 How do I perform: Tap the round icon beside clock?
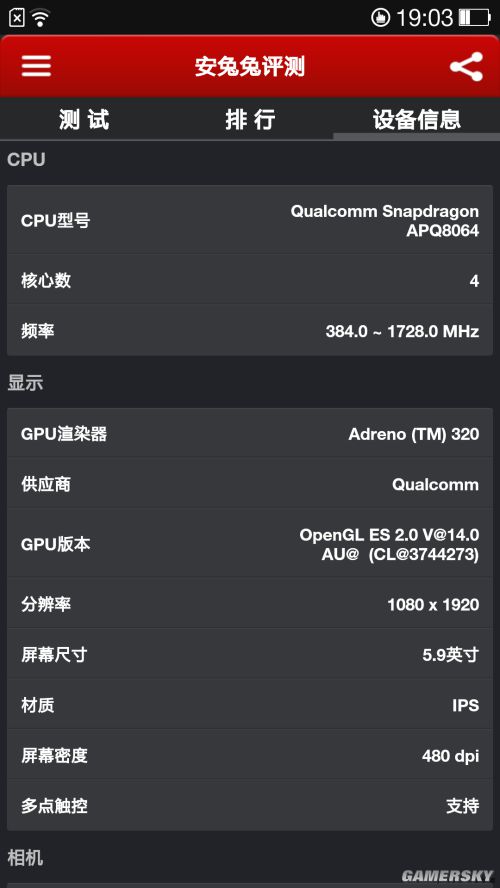[381, 18]
